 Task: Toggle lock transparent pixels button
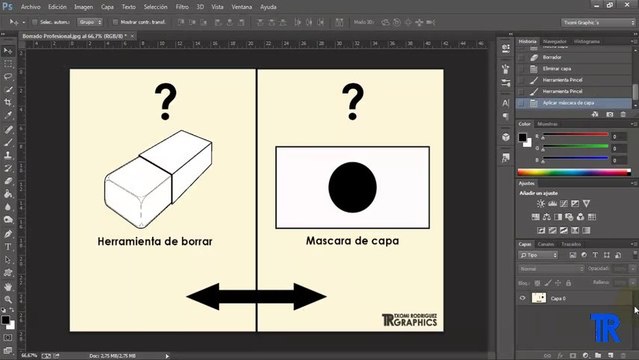(537, 283)
